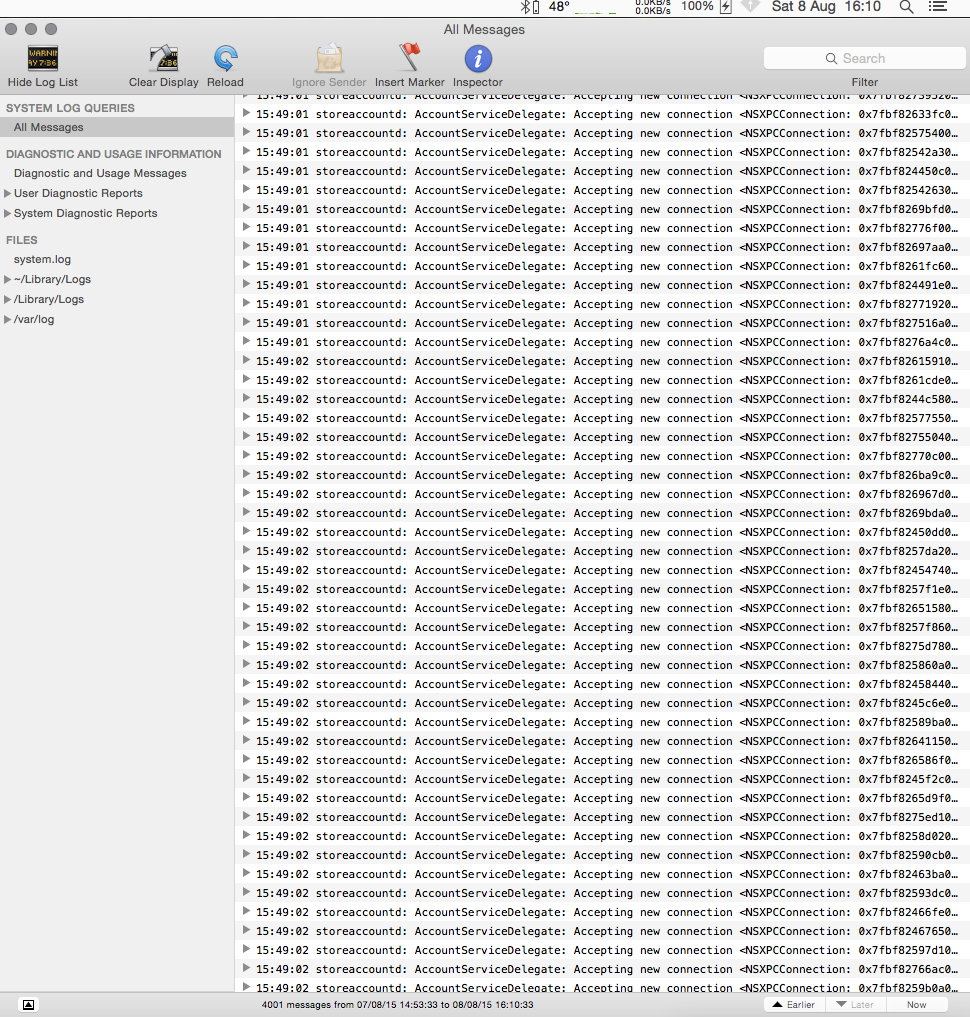This screenshot has height=1017, width=970.
Task: Select log entry ending 0x7fbf82597d10
Action: [602, 950]
